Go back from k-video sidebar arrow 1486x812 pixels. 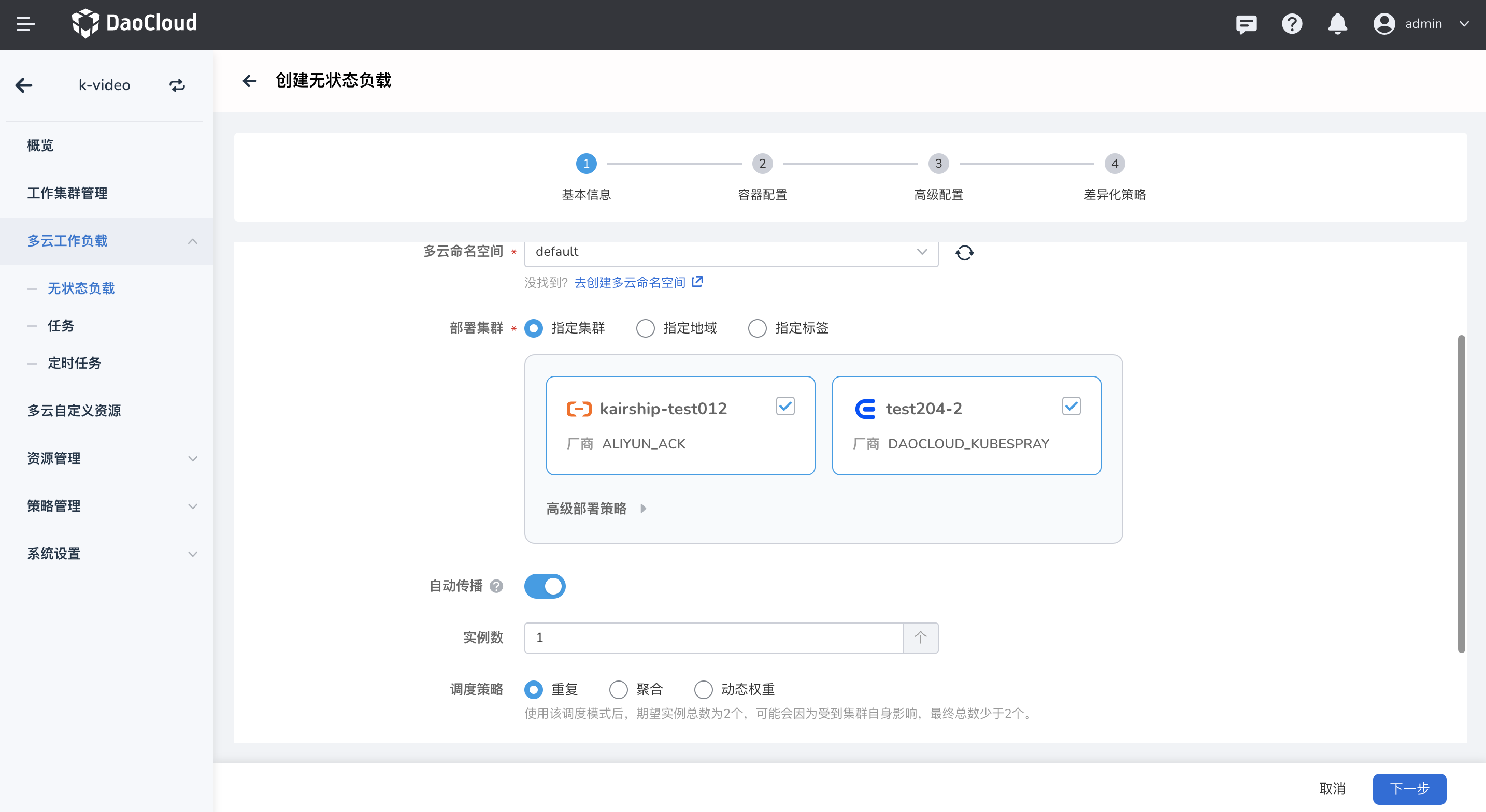click(x=24, y=85)
